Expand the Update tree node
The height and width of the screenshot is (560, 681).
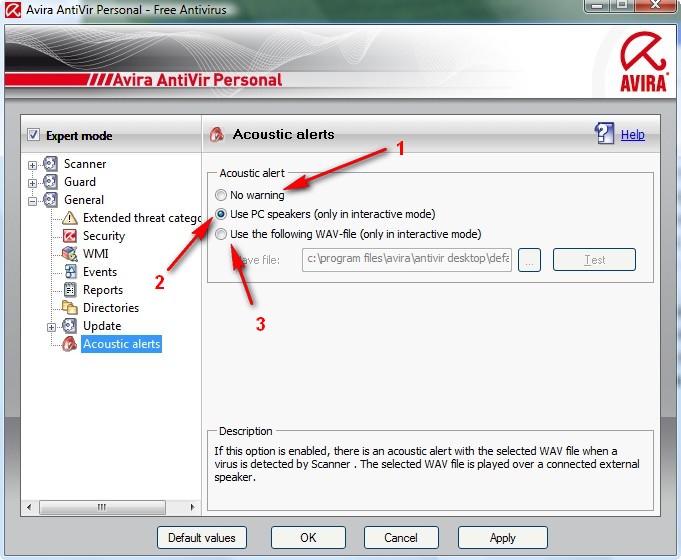51,327
